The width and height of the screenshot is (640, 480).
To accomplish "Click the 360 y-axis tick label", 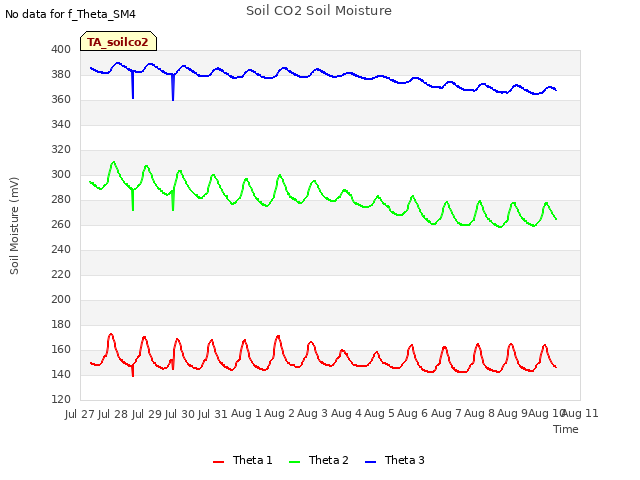I will [61, 100].
